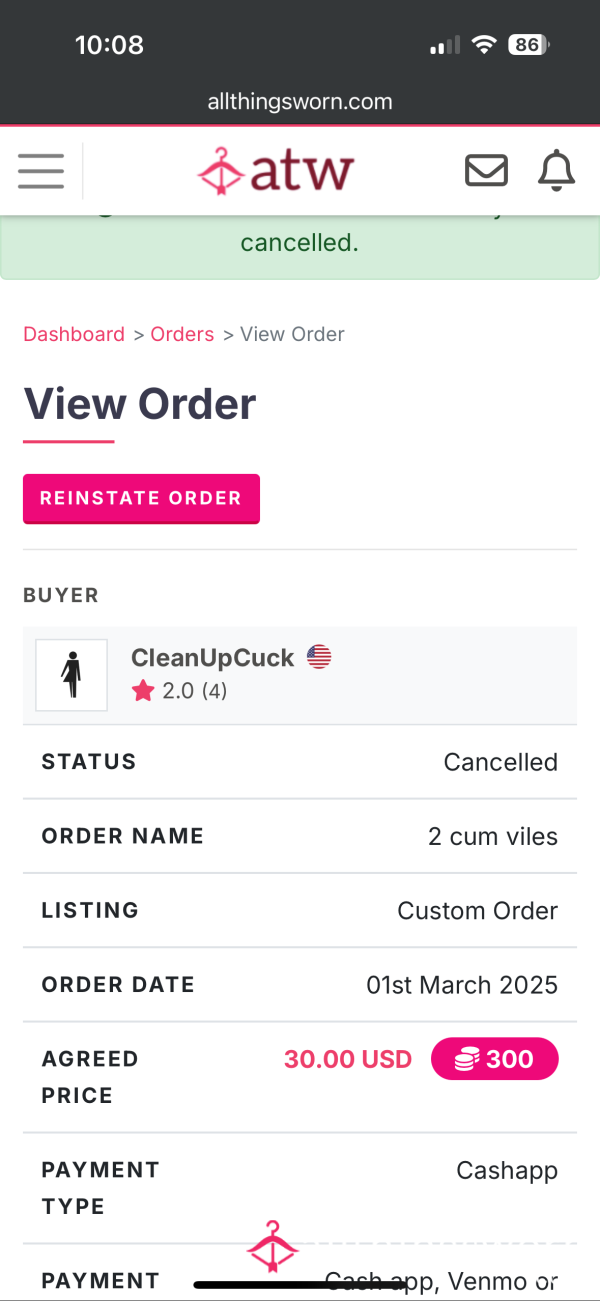Image resolution: width=600 pixels, height=1301 pixels.
Task: Tap the Custom Order listing value
Action: tap(478, 911)
